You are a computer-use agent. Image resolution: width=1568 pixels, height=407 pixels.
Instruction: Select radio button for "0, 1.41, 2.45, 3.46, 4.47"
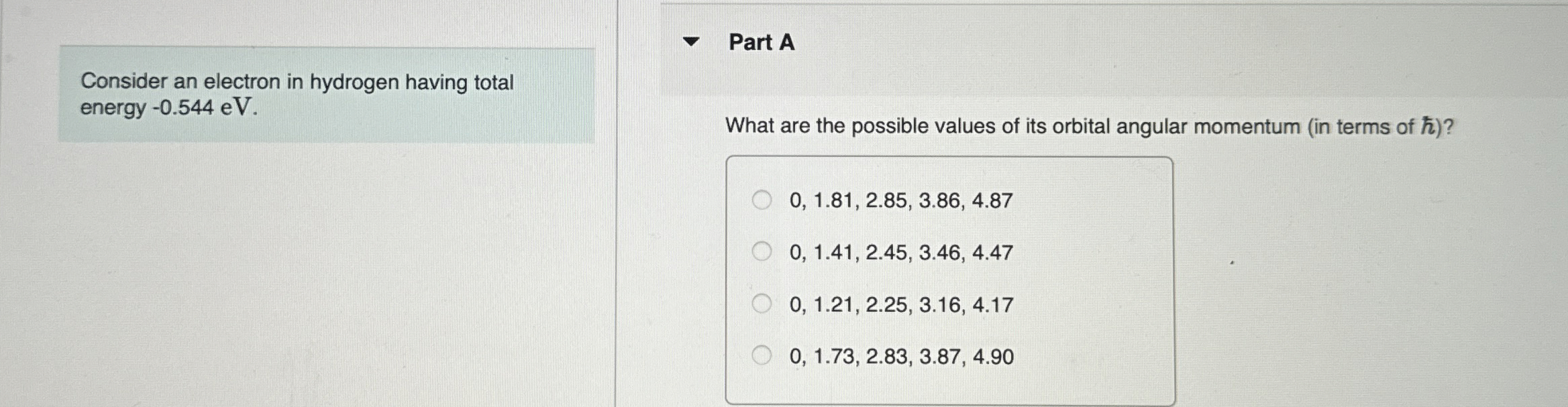[762, 252]
